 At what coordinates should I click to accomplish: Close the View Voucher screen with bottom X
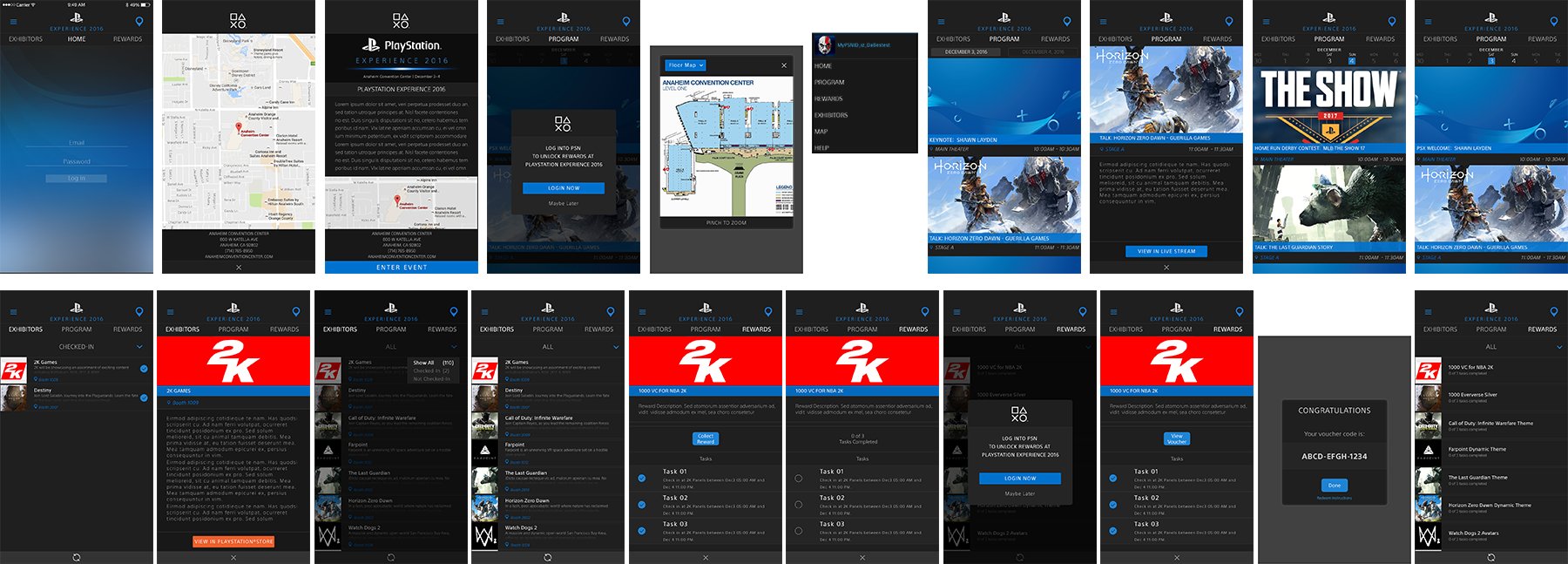coord(1177,557)
